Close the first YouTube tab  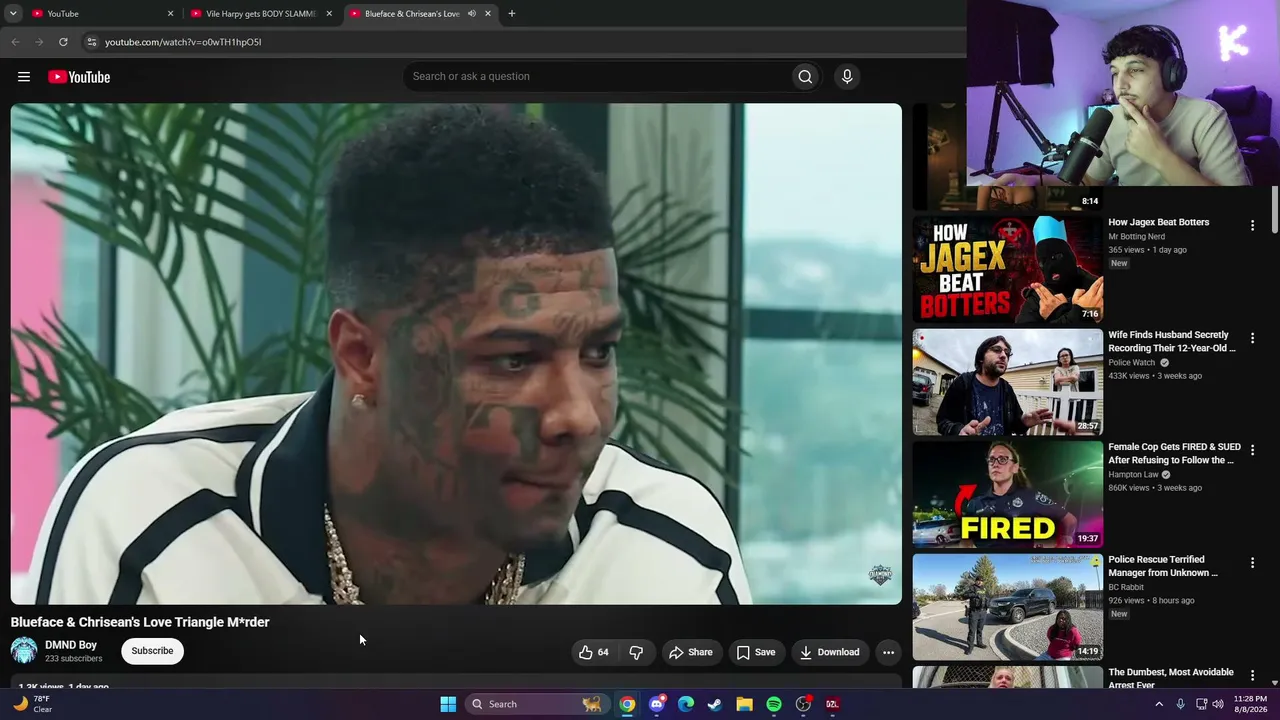tap(170, 14)
